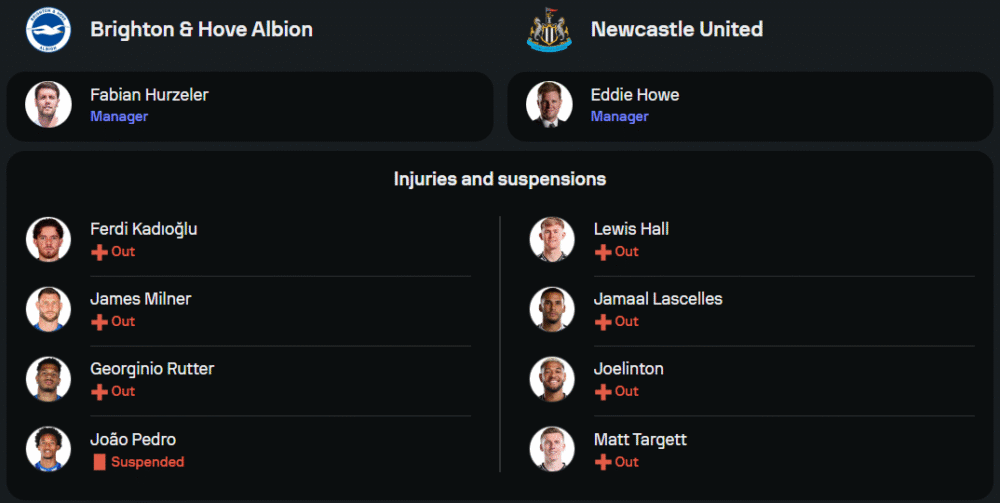
Task: Click the Brighton & Hove Albion crest
Action: tap(48, 29)
